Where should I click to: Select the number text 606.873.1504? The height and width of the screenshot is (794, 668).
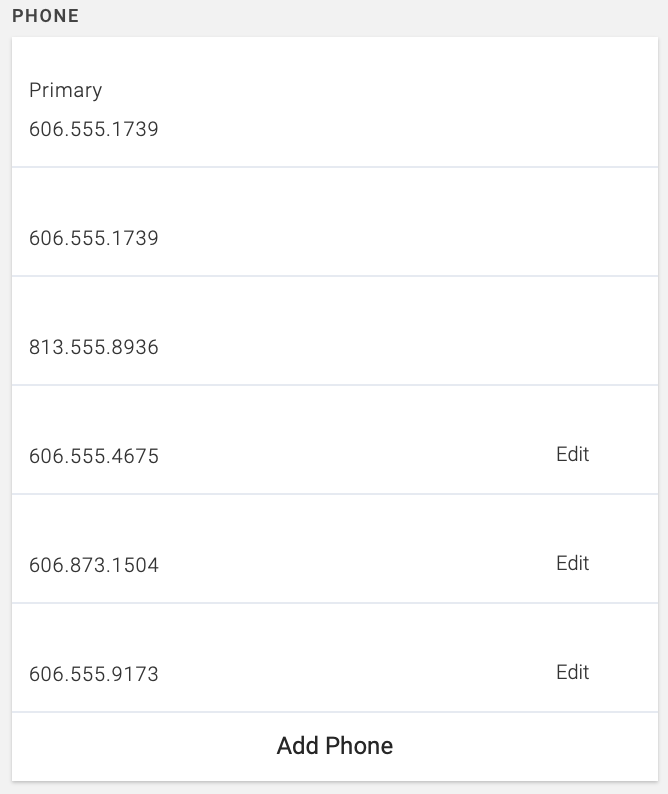point(94,566)
